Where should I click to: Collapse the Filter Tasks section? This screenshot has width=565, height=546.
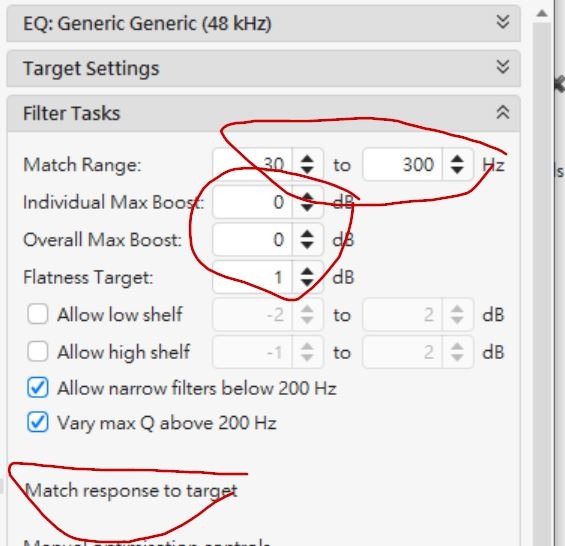click(503, 112)
